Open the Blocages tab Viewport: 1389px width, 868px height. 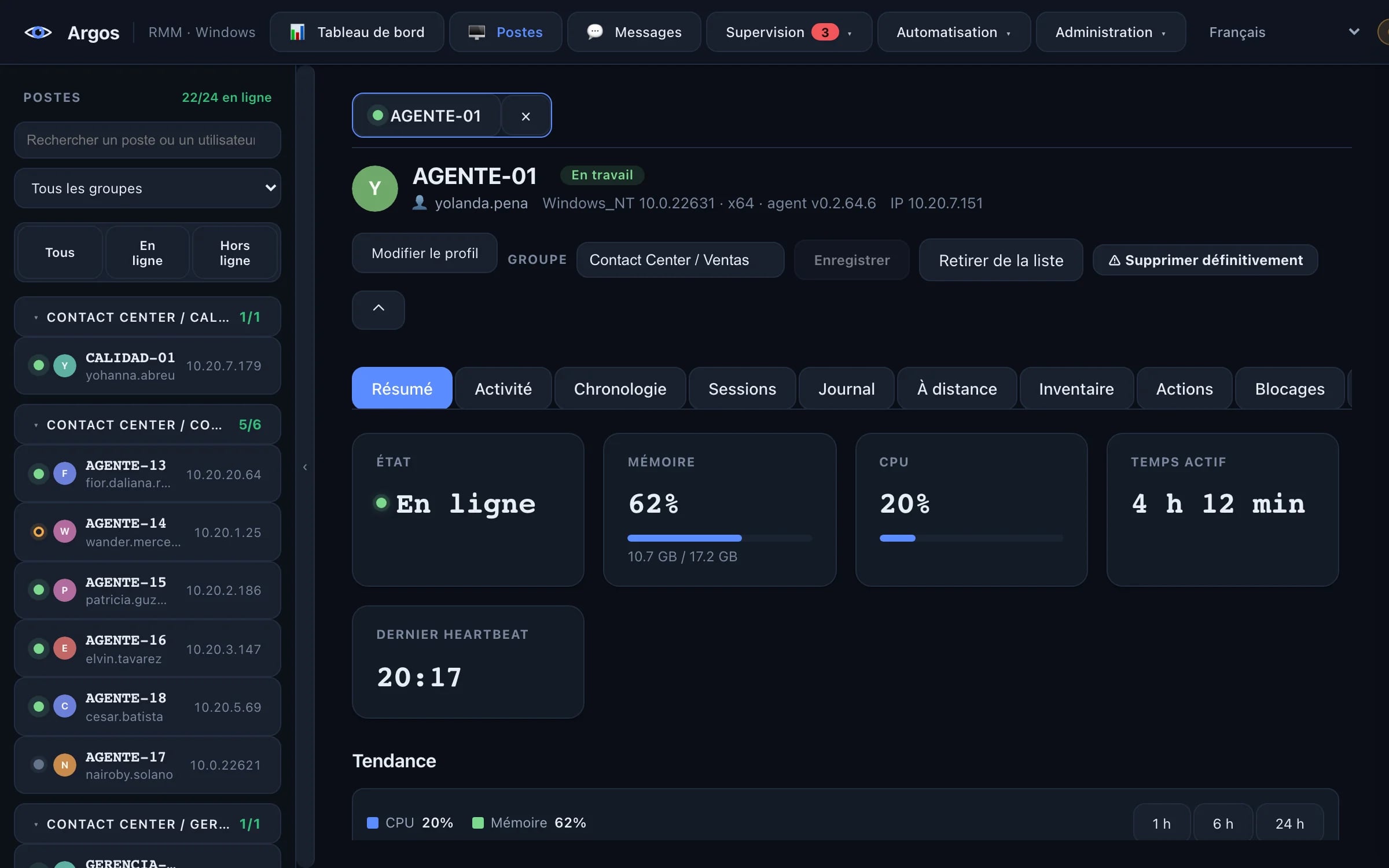coord(1289,388)
